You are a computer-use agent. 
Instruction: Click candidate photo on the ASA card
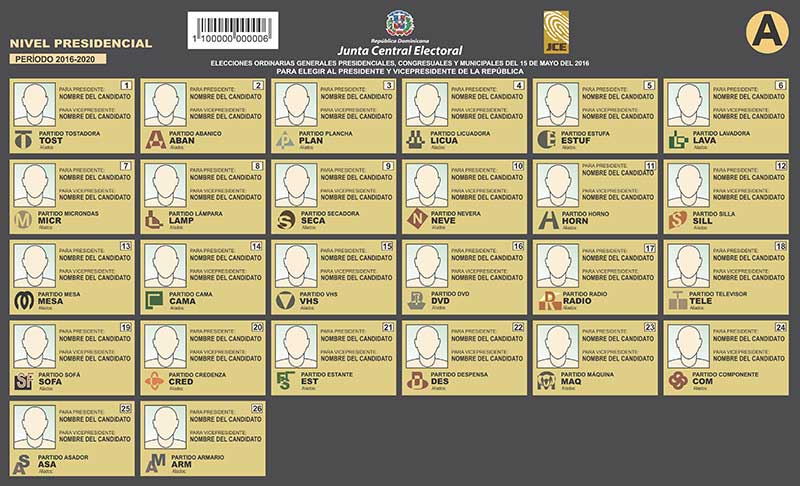(x=35, y=427)
